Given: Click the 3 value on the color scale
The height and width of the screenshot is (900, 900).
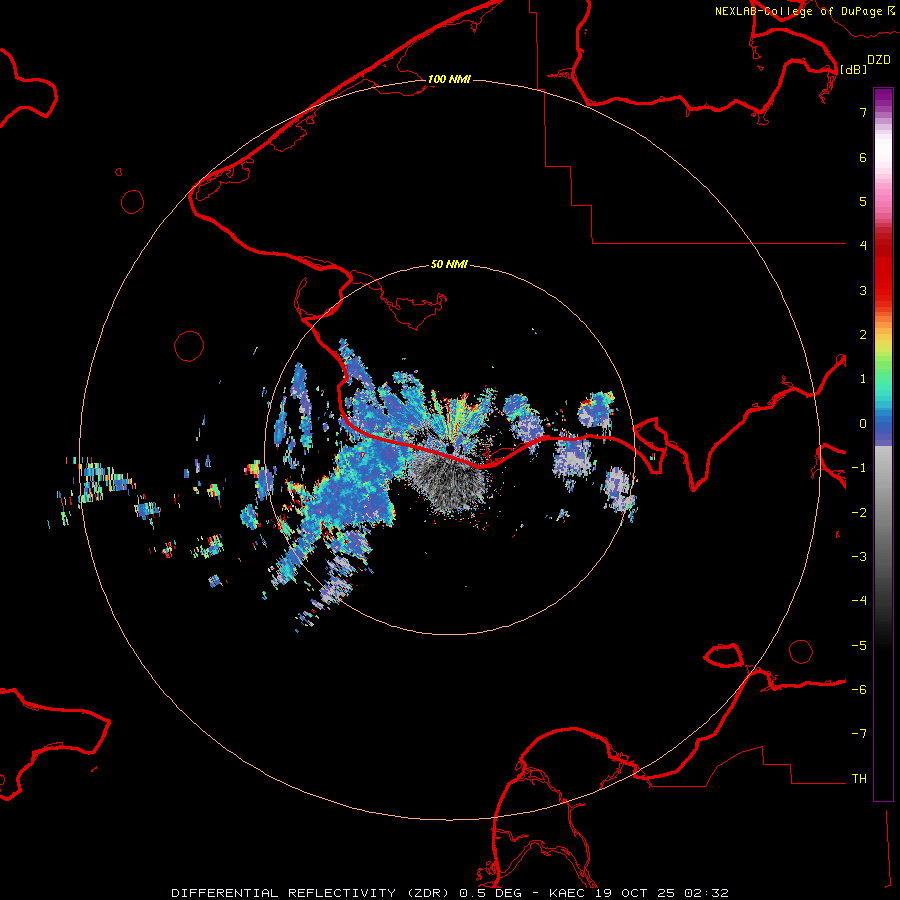Looking at the screenshot, I should click(x=863, y=290).
